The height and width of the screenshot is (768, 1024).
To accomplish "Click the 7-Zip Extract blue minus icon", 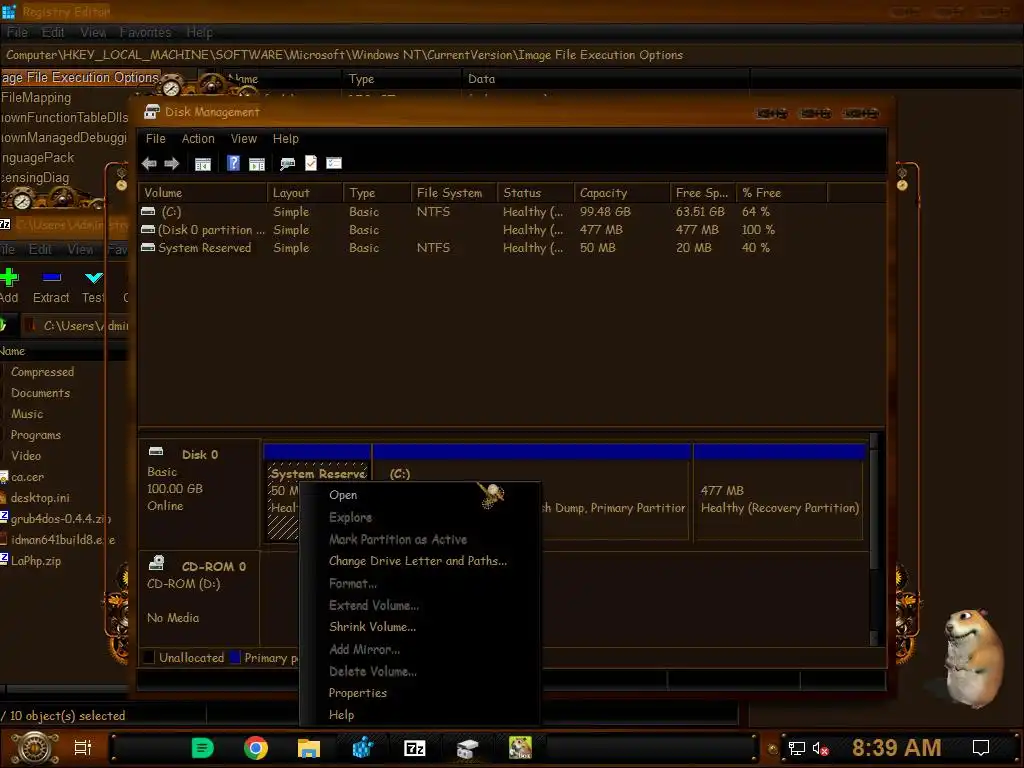I will pos(52,278).
